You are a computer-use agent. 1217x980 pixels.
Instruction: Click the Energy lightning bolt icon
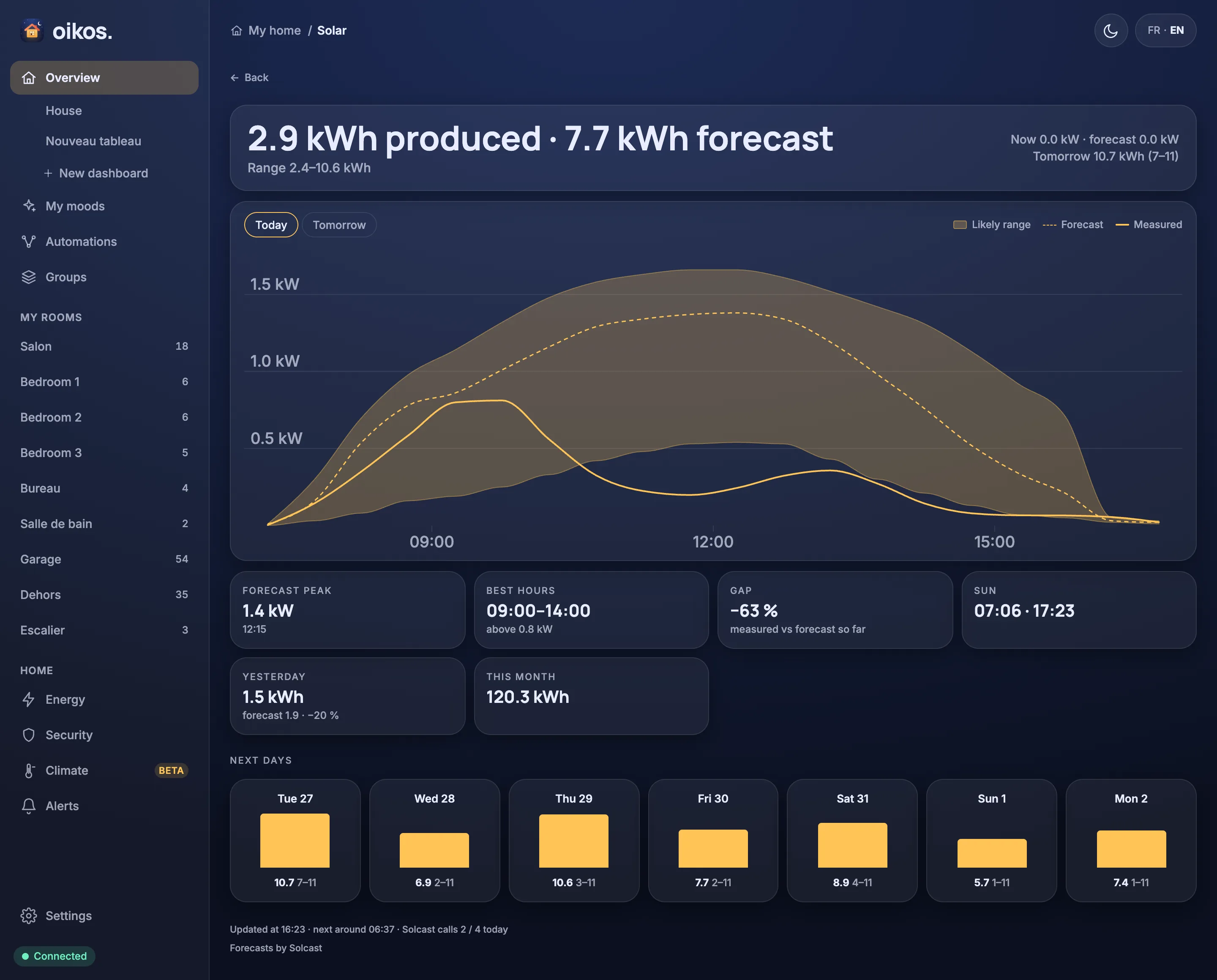[29, 700]
